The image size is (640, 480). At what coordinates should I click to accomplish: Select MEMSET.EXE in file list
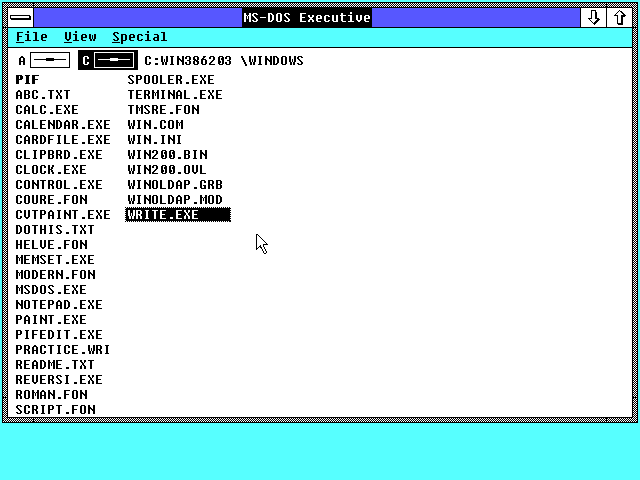pyautogui.click(x=55, y=260)
